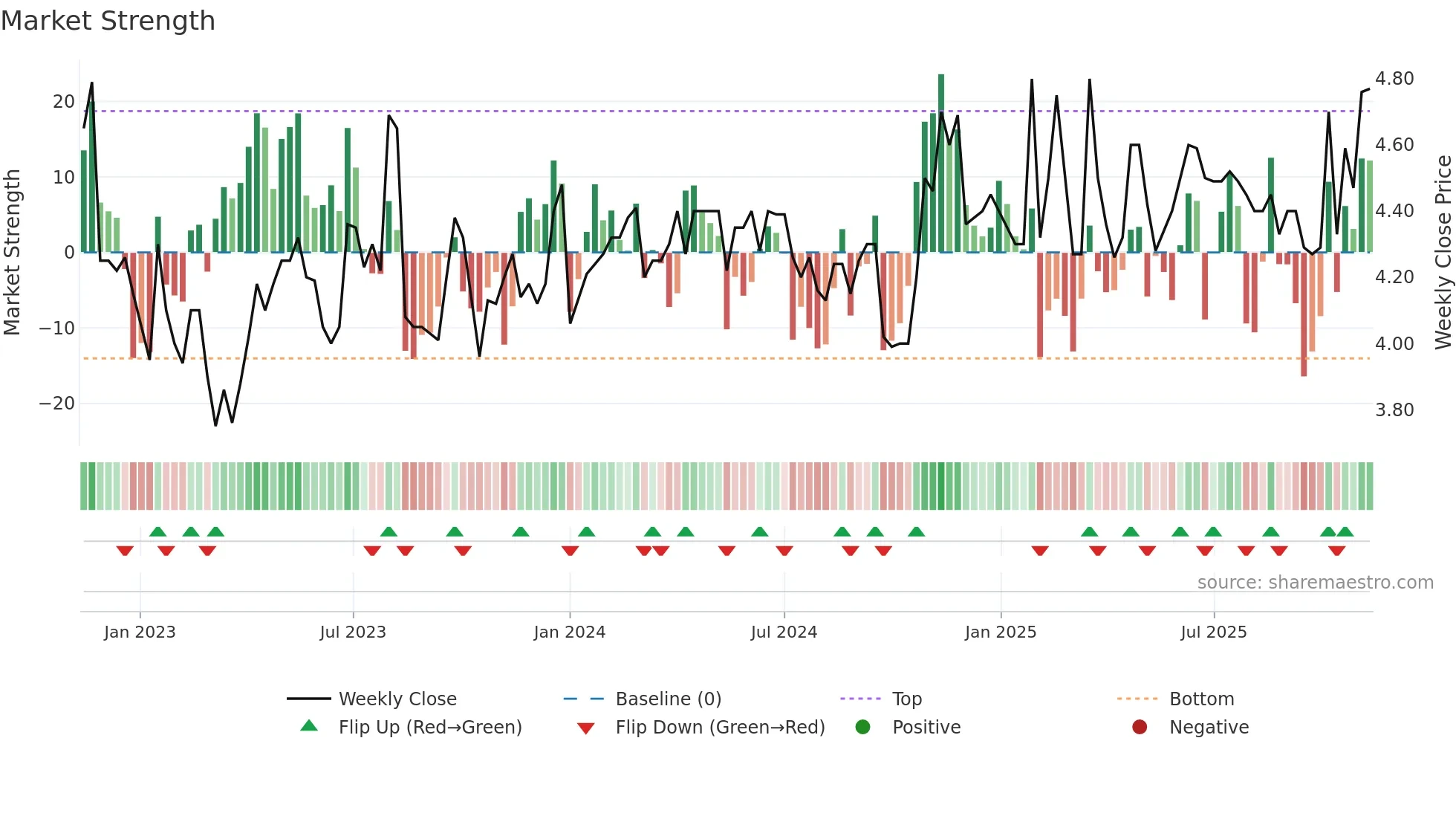Click the green Flip Up legend triangle
Viewport: 1456px width, 819px height.
point(309,726)
